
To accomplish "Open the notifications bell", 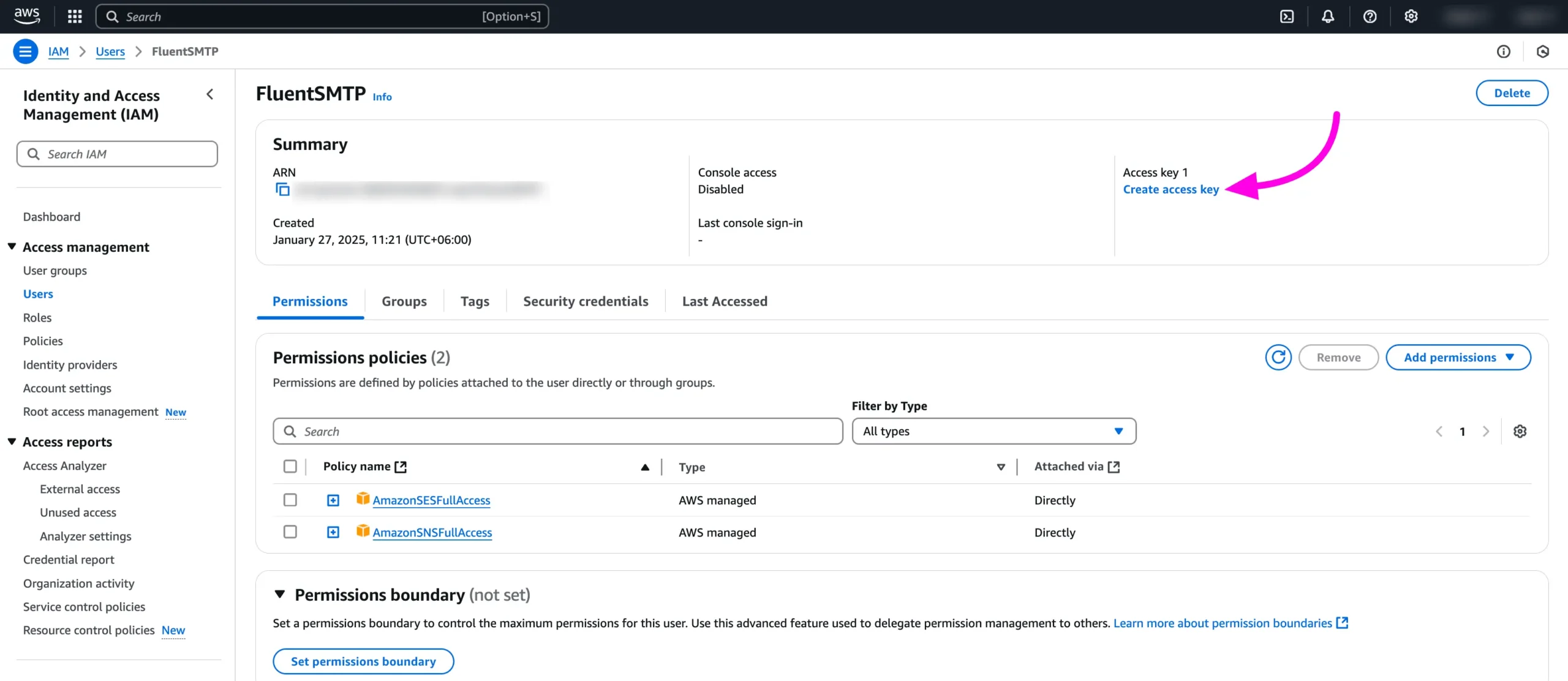I will point(1328,17).
